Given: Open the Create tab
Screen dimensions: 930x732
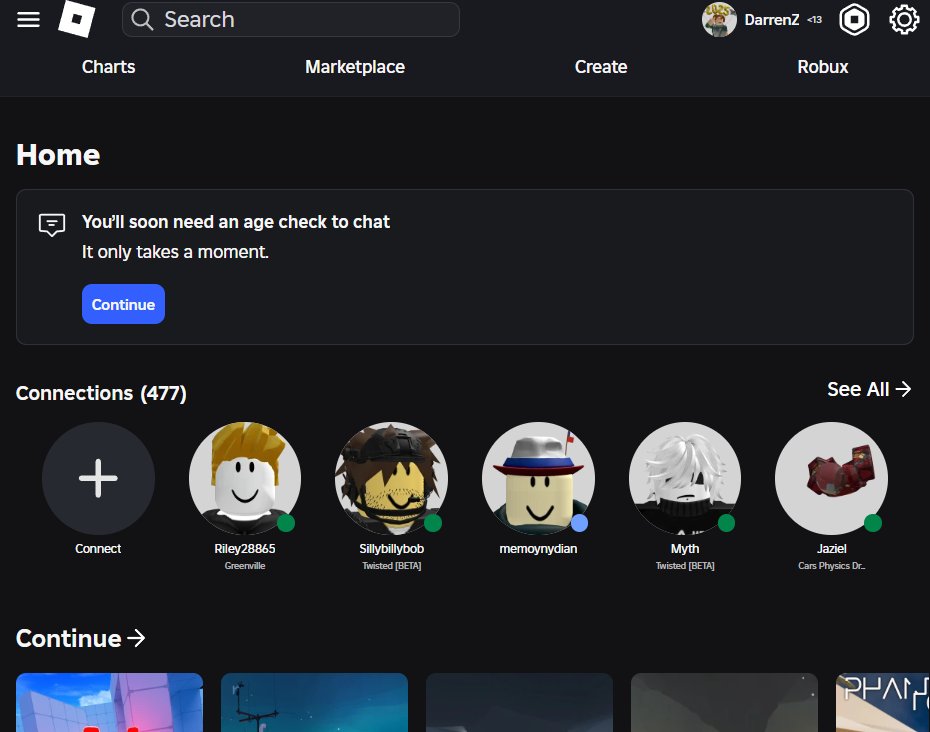Looking at the screenshot, I should 601,67.
